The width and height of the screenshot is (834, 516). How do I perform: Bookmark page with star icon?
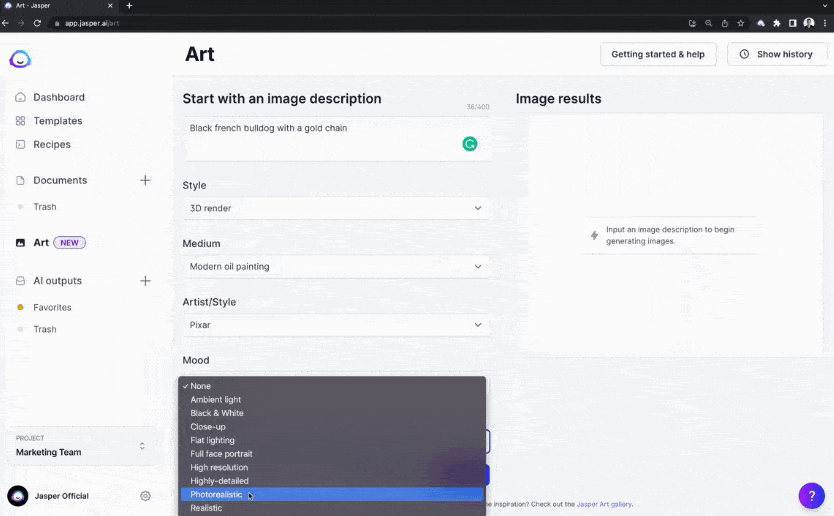coord(740,23)
